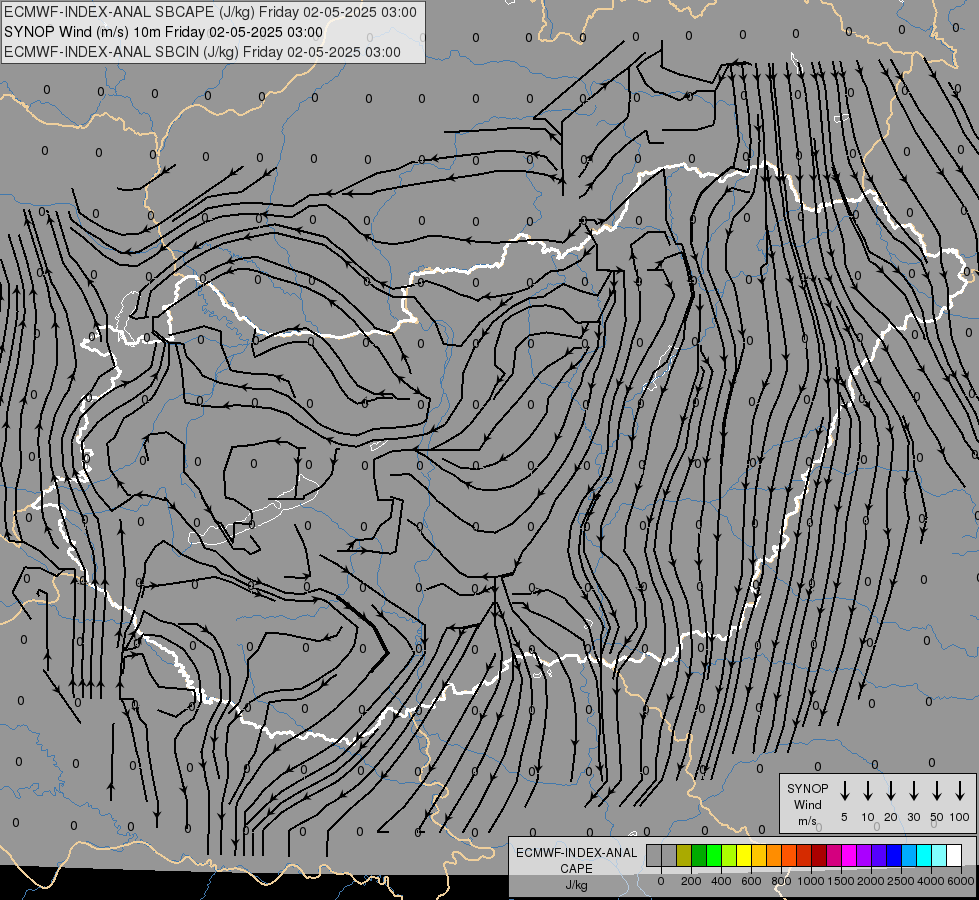Screen dimensions: 979x900
Task: Click the wind legend arrow above 50
Action: click(x=937, y=791)
